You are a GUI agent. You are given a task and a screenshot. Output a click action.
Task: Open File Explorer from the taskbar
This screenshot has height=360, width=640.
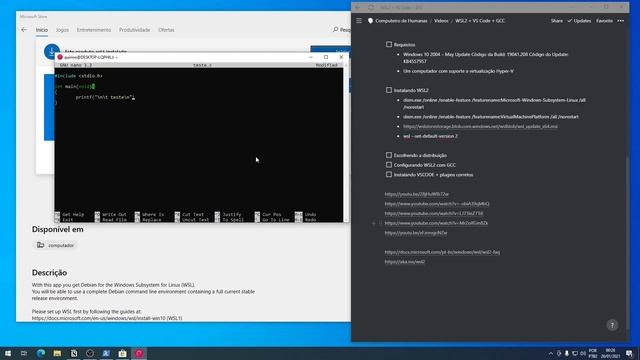tap(57, 353)
